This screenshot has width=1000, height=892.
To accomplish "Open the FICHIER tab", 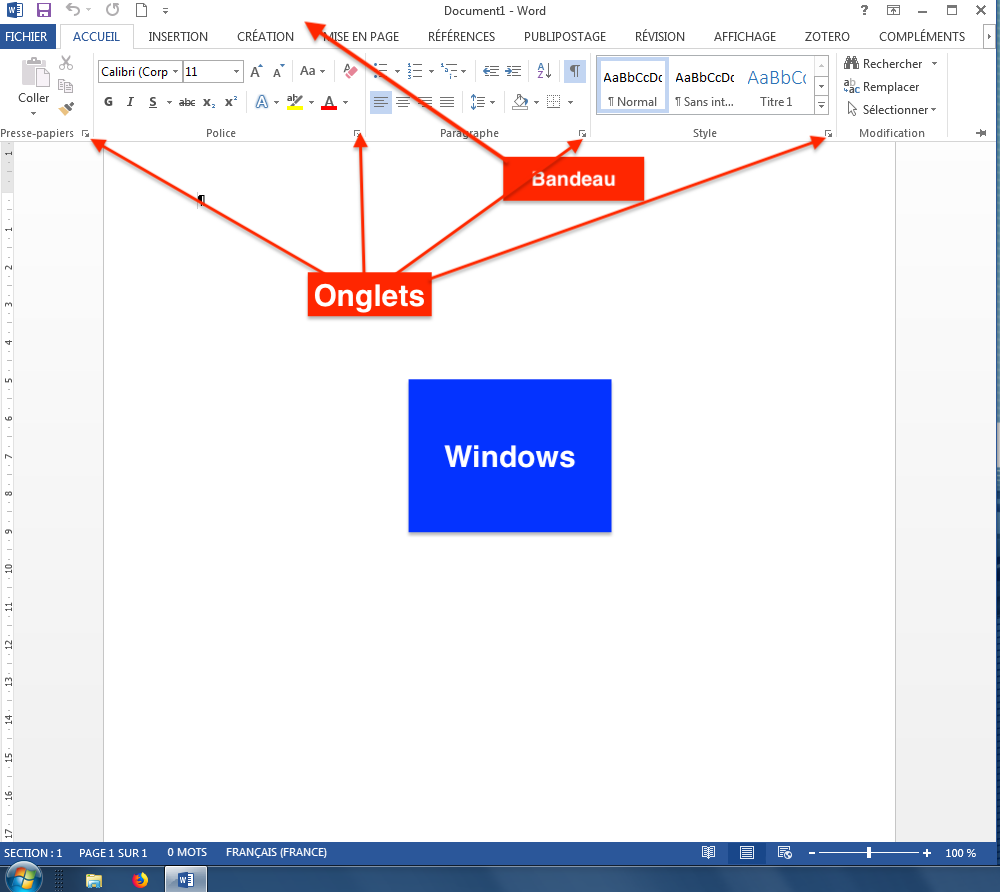I will (26, 36).
